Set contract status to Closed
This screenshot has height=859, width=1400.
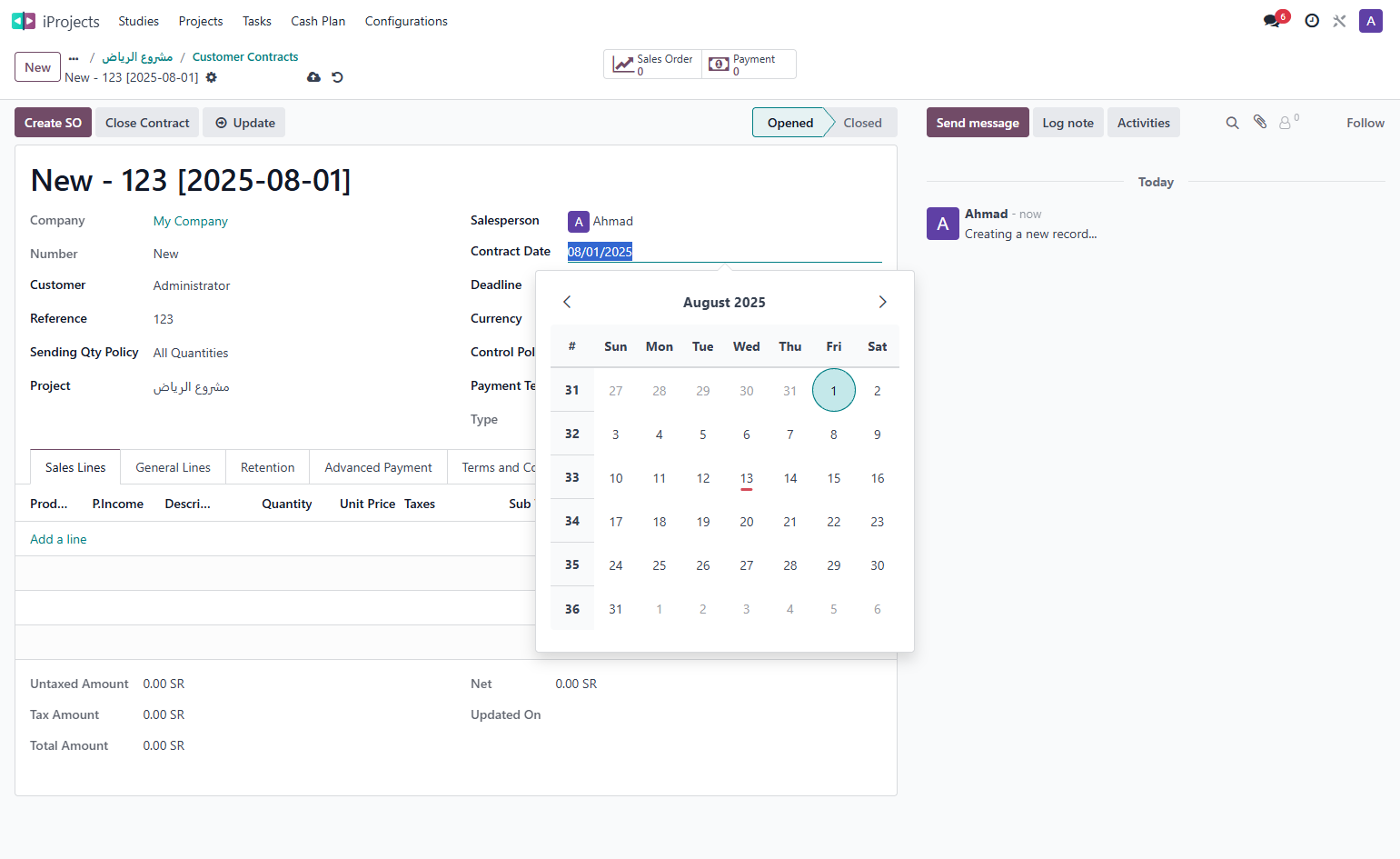point(862,123)
